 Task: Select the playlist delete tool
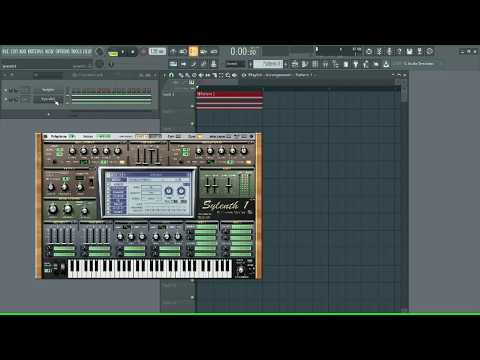coord(194,75)
